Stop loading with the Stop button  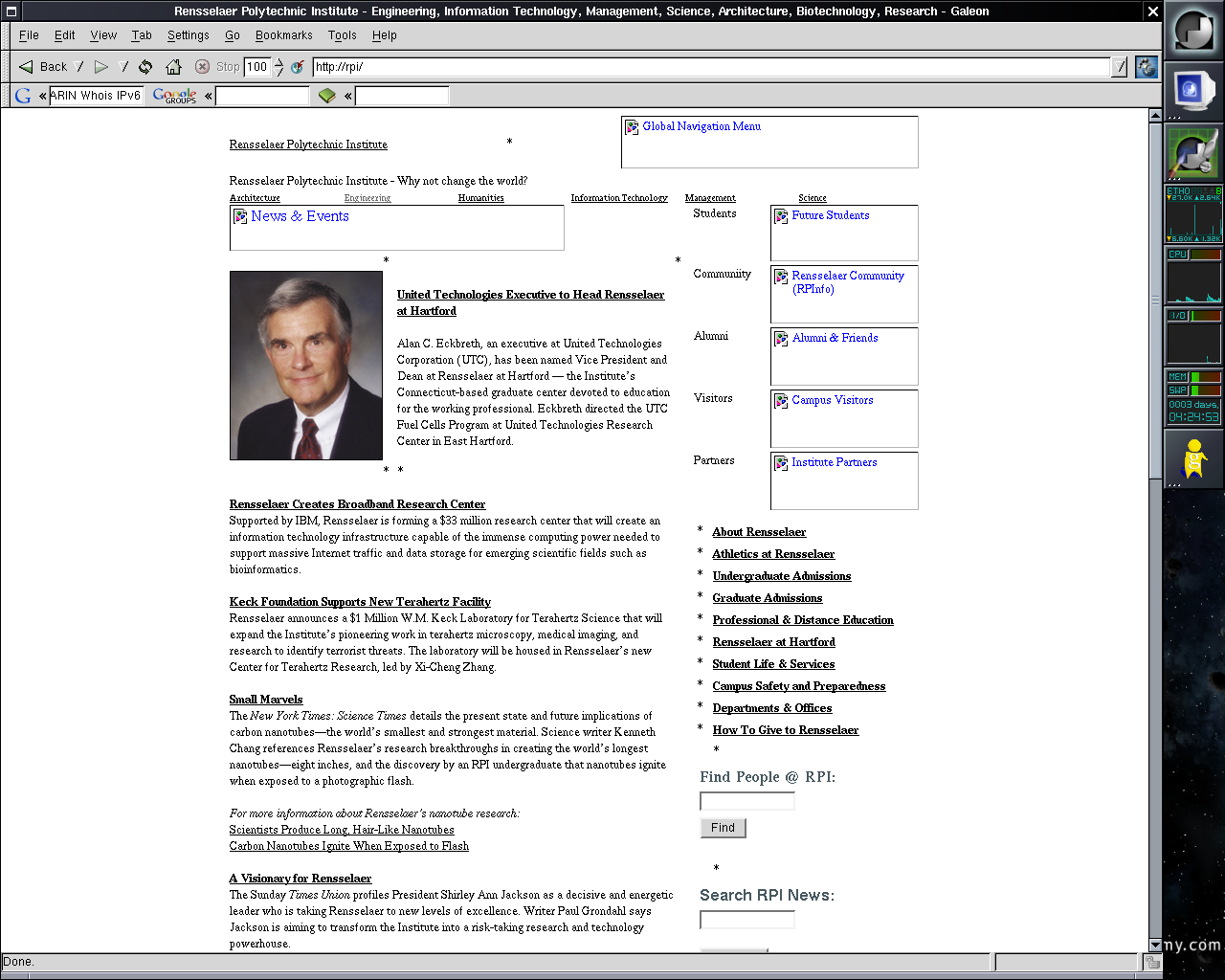click(217, 67)
